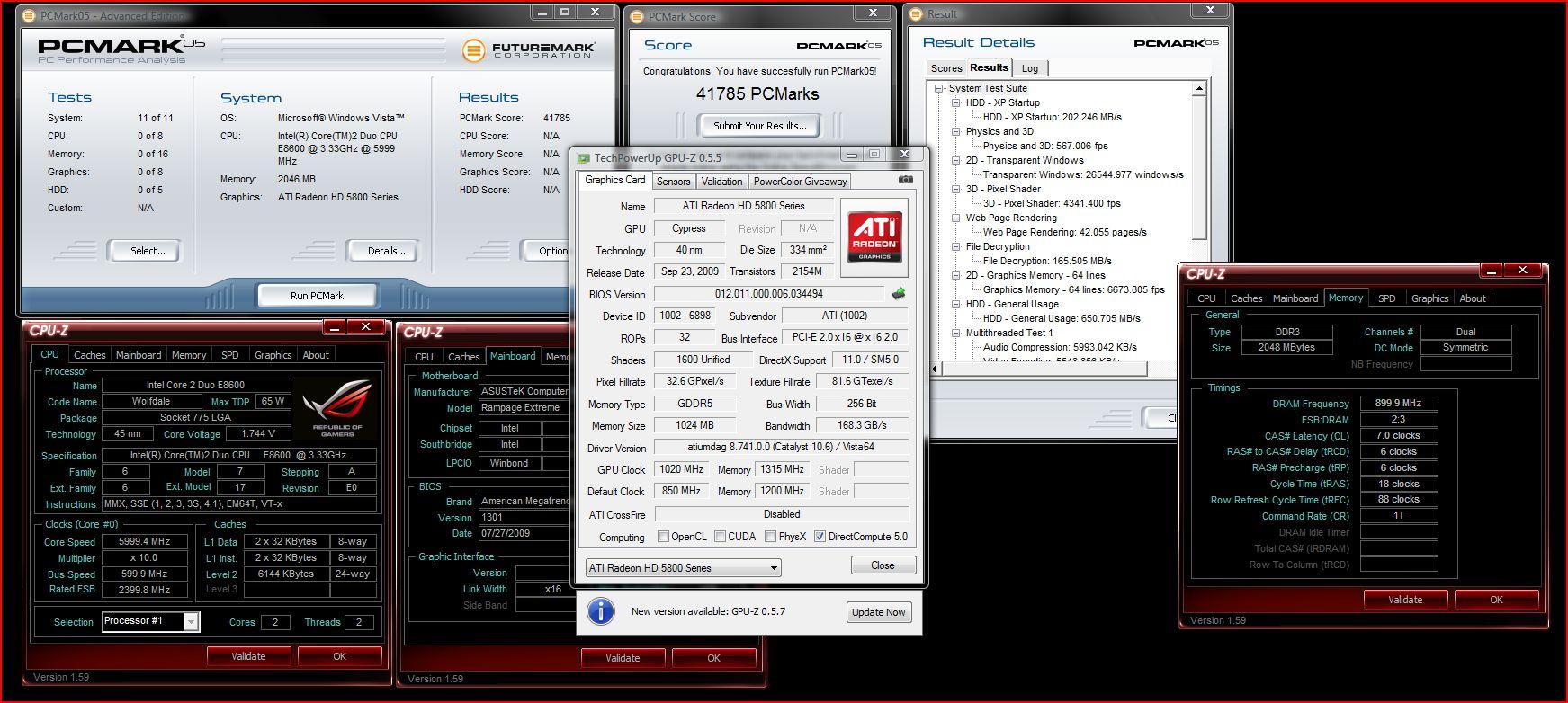Click the DRAM Frequency 899.9 MHz value
The width and height of the screenshot is (1568, 703).
[x=1398, y=404]
